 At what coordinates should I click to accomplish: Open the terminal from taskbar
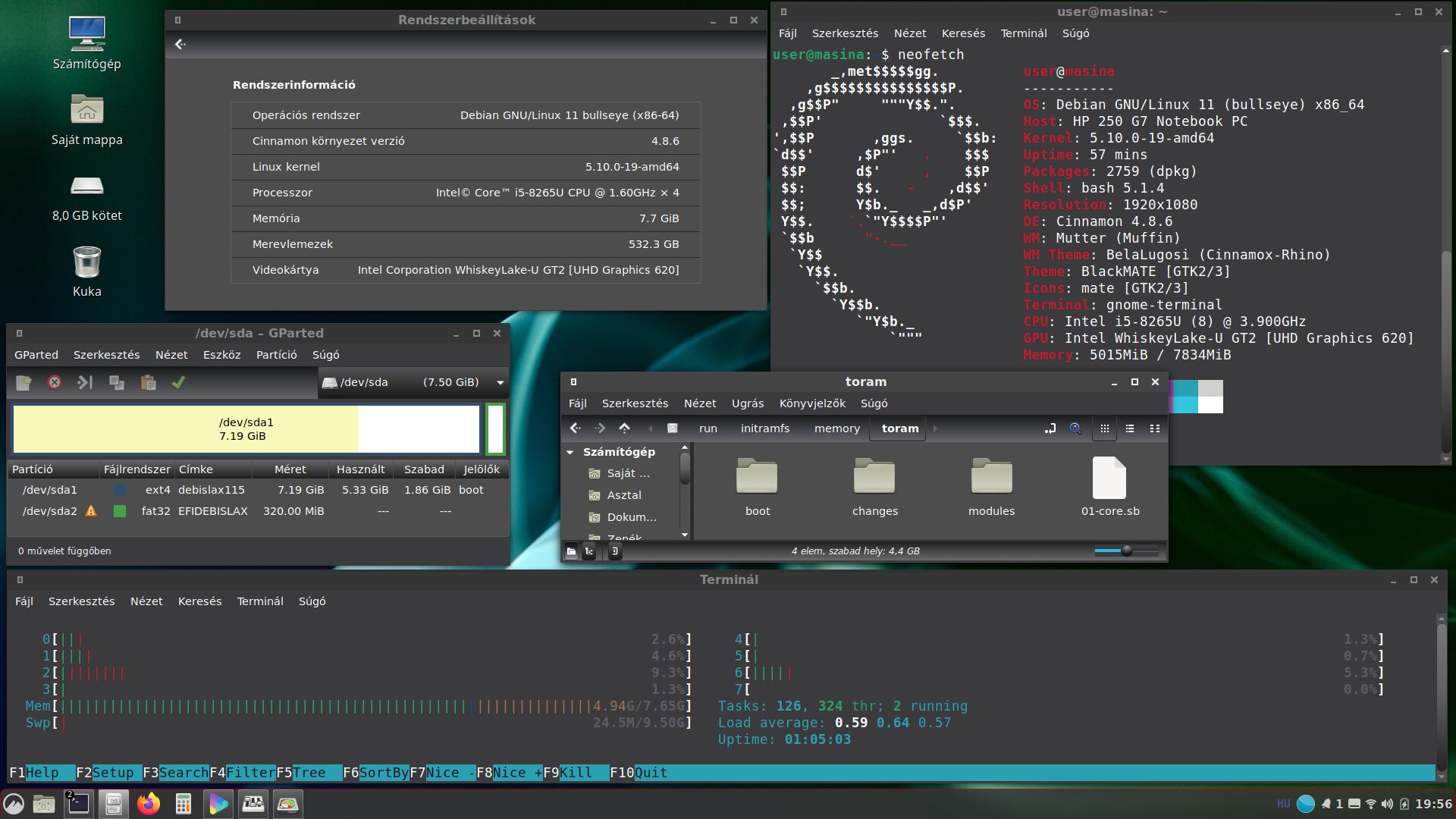78,804
